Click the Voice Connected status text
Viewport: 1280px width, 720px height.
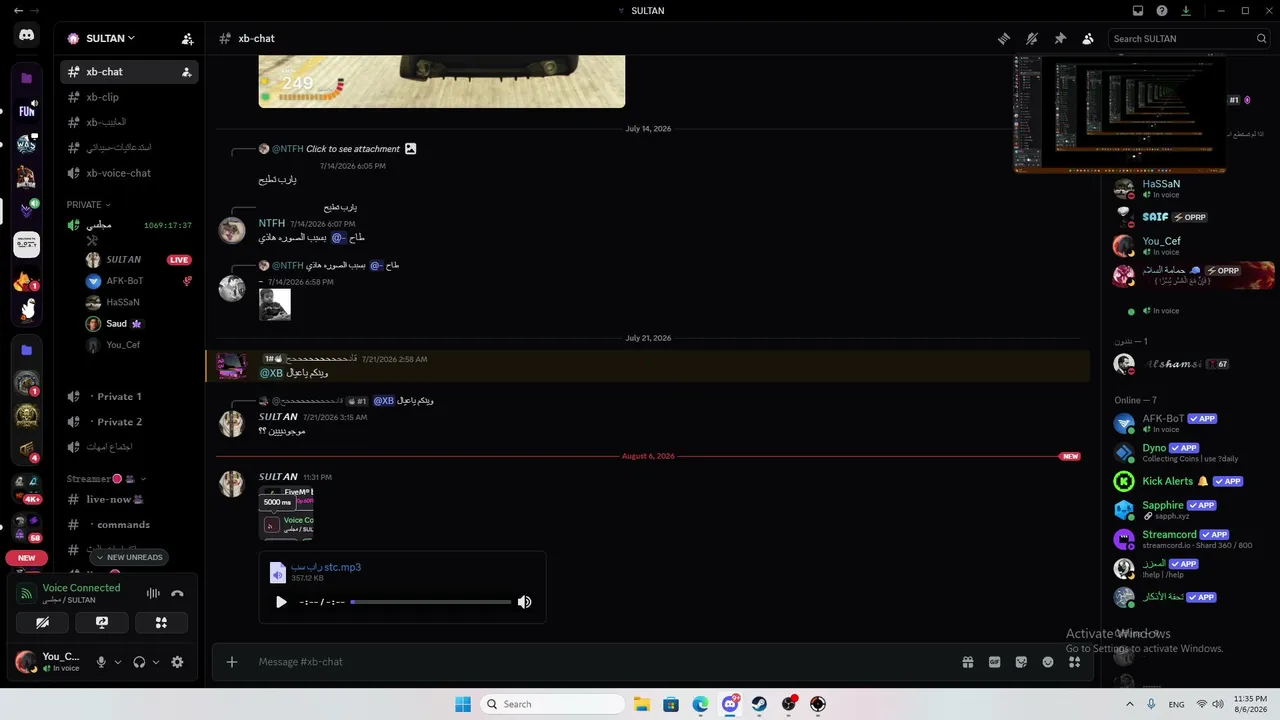(81, 588)
